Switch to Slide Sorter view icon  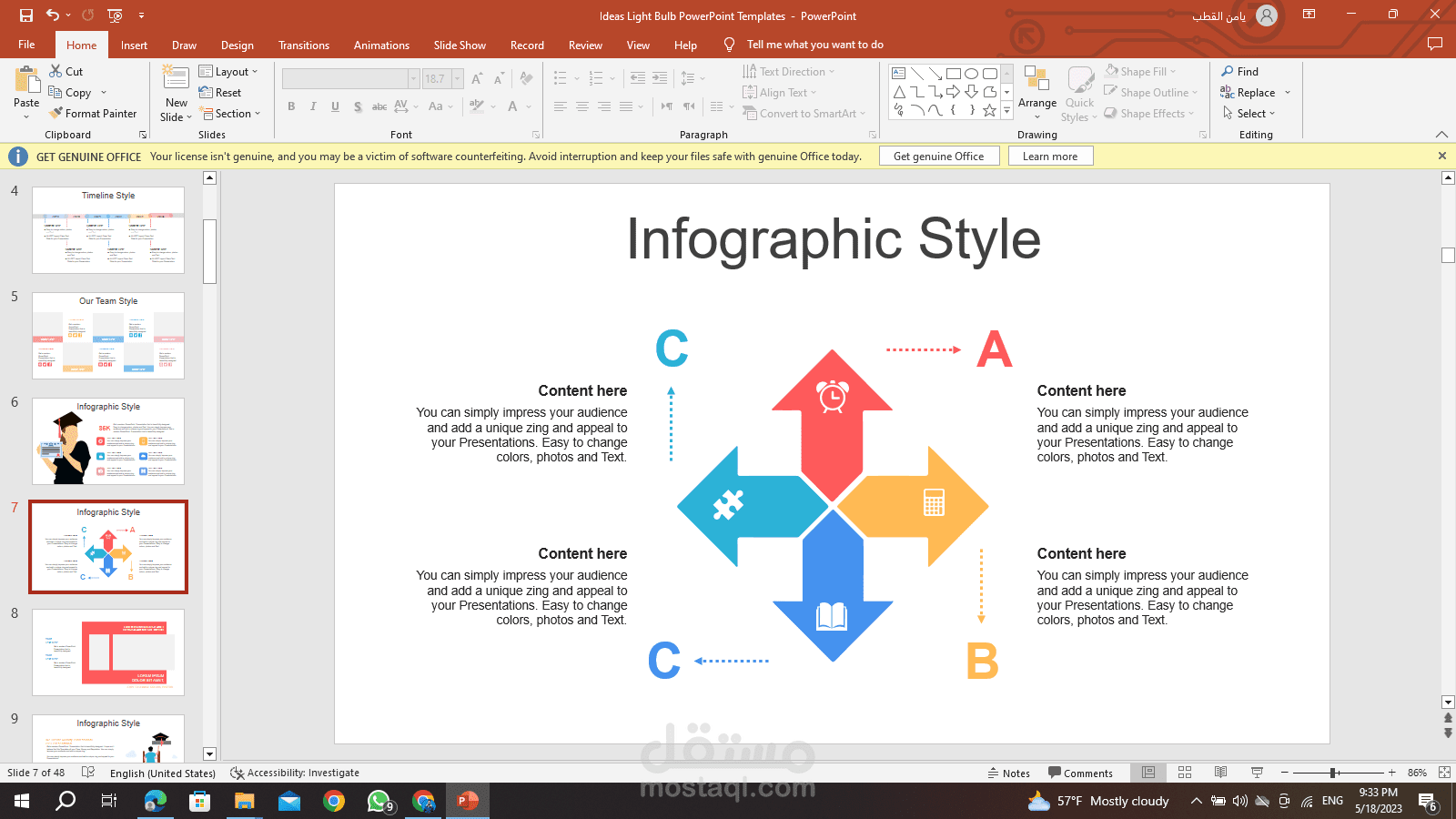click(x=1185, y=773)
